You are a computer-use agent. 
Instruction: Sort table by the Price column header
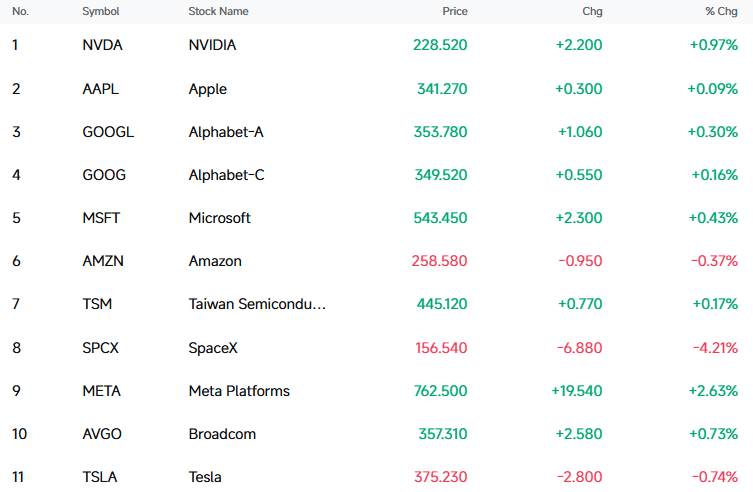[x=454, y=12]
